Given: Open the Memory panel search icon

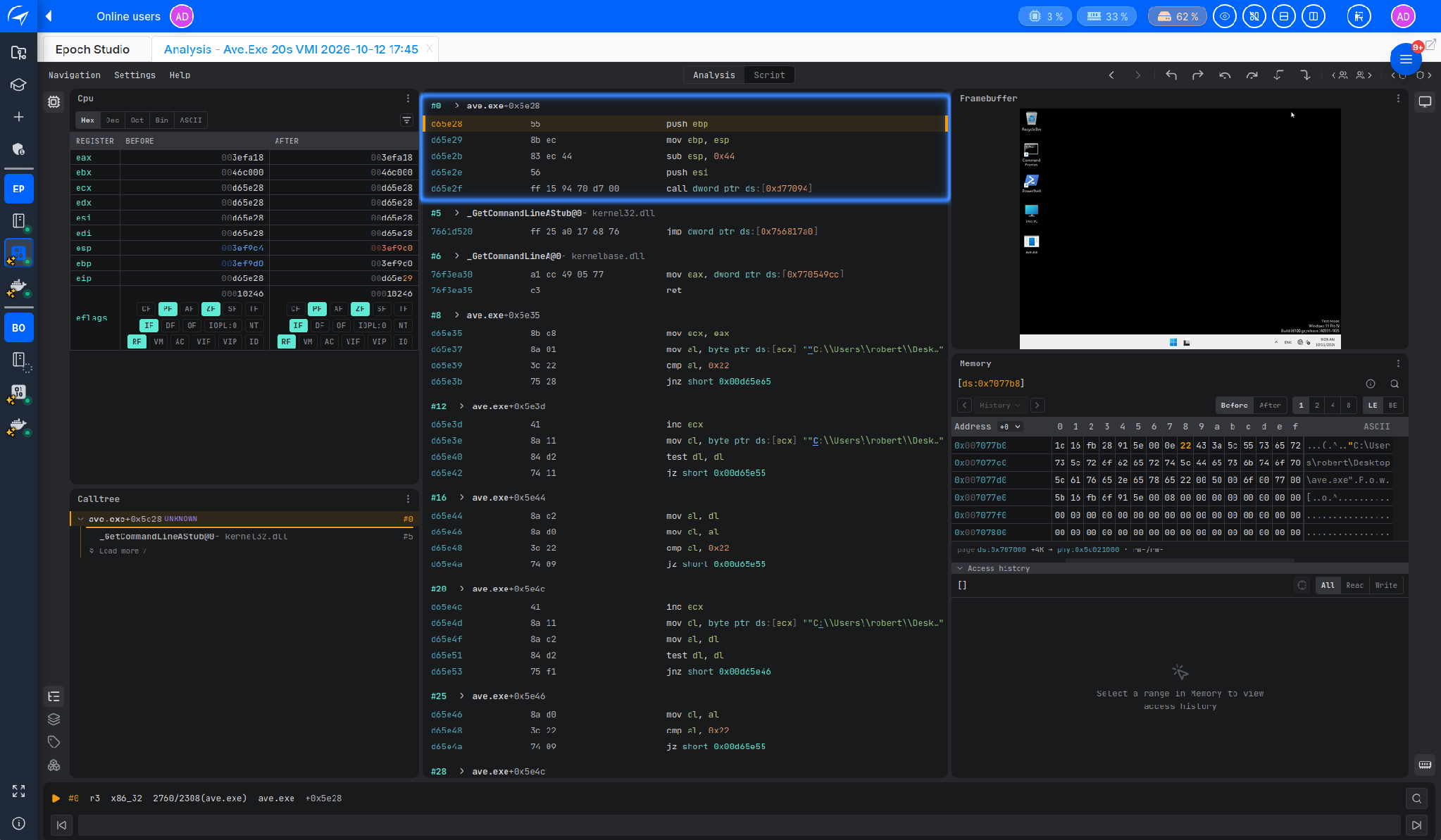Looking at the screenshot, I should click(x=1395, y=384).
